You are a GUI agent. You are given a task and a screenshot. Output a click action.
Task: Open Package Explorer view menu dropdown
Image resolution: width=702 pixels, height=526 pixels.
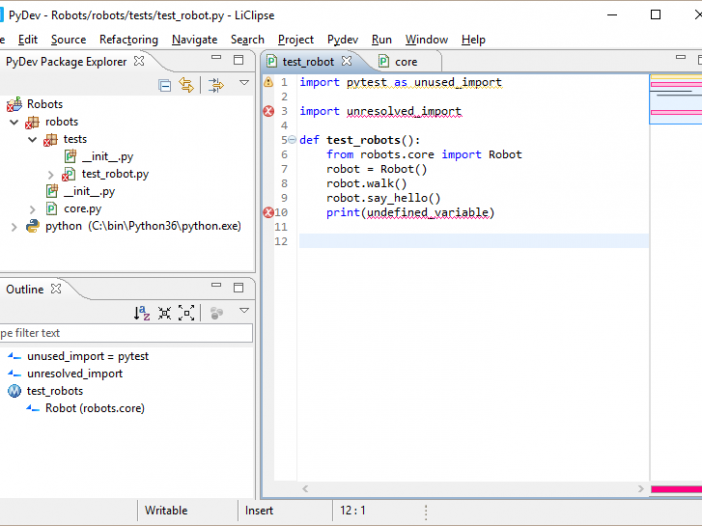tap(244, 83)
